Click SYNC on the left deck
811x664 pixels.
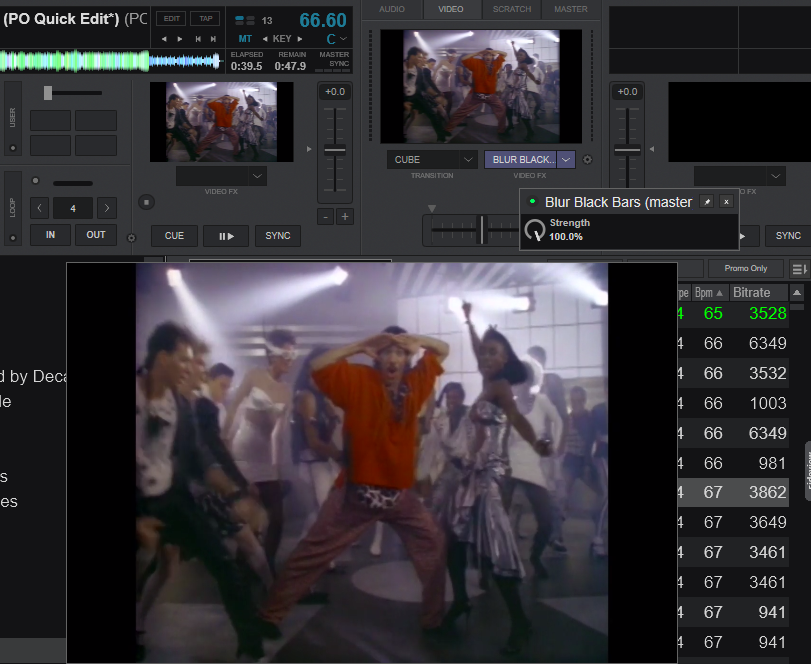point(278,236)
